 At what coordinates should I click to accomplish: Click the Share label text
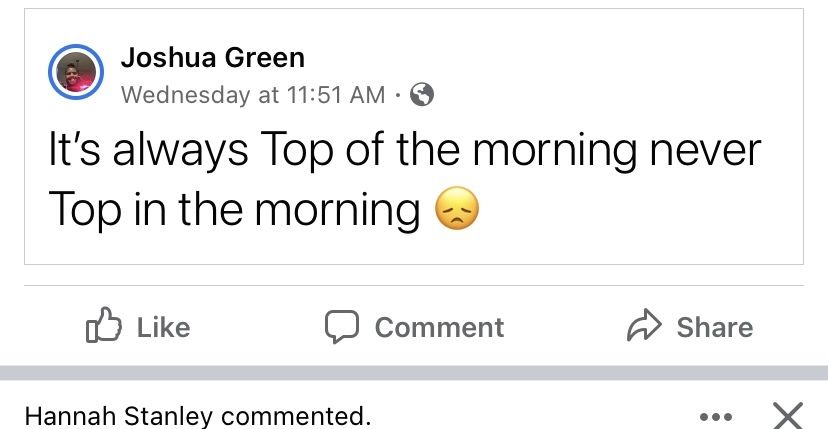coord(715,327)
